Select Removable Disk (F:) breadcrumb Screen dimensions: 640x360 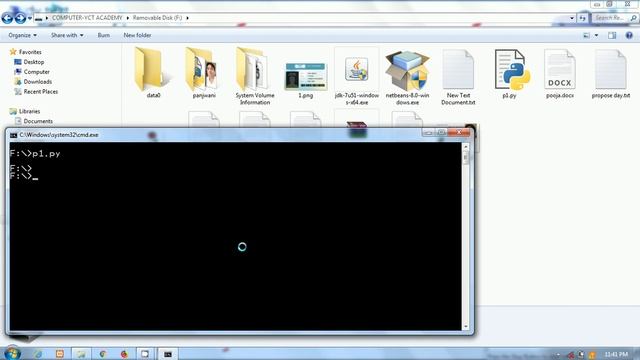[x=157, y=18]
